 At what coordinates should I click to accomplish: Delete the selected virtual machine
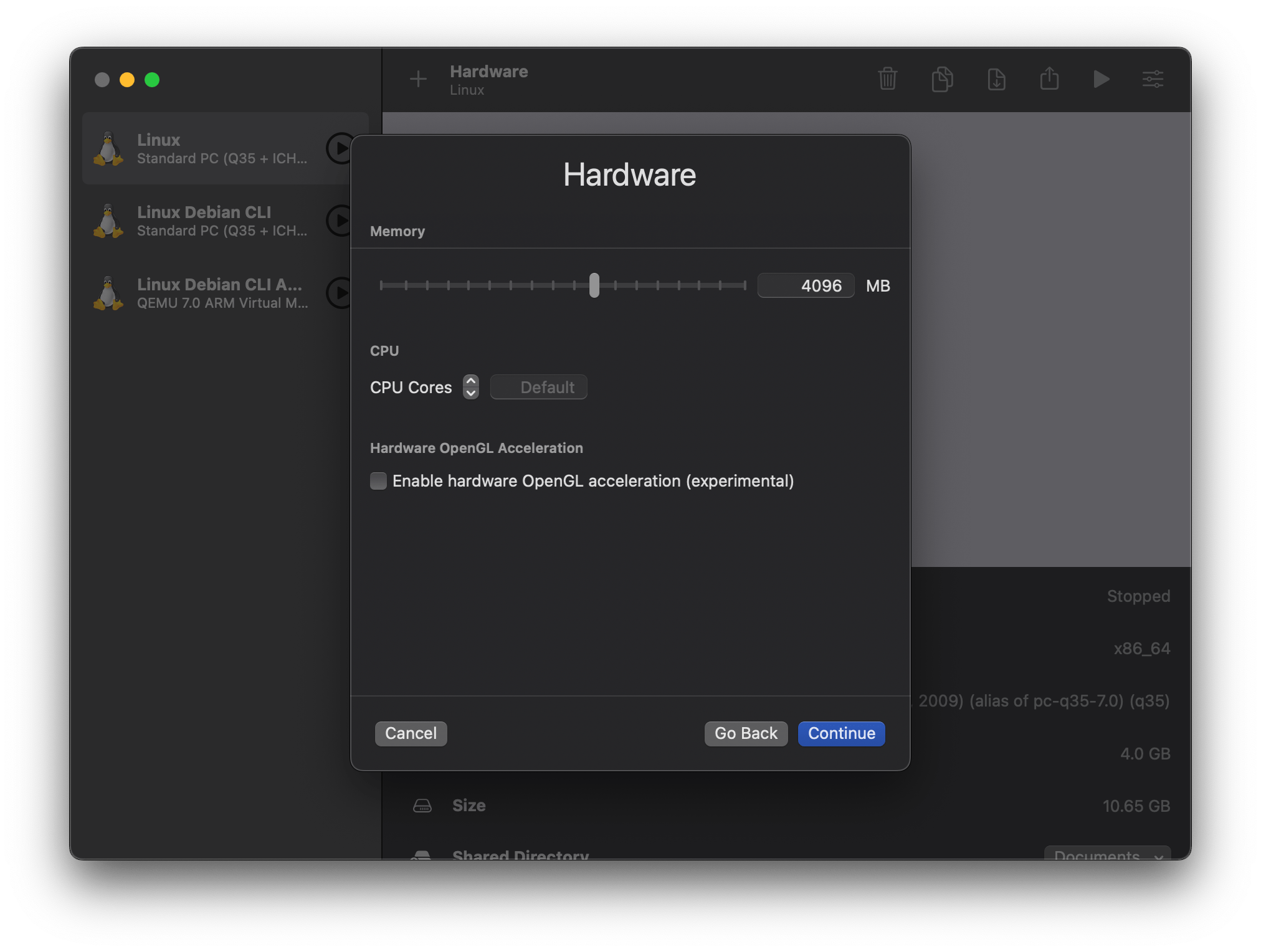887,79
